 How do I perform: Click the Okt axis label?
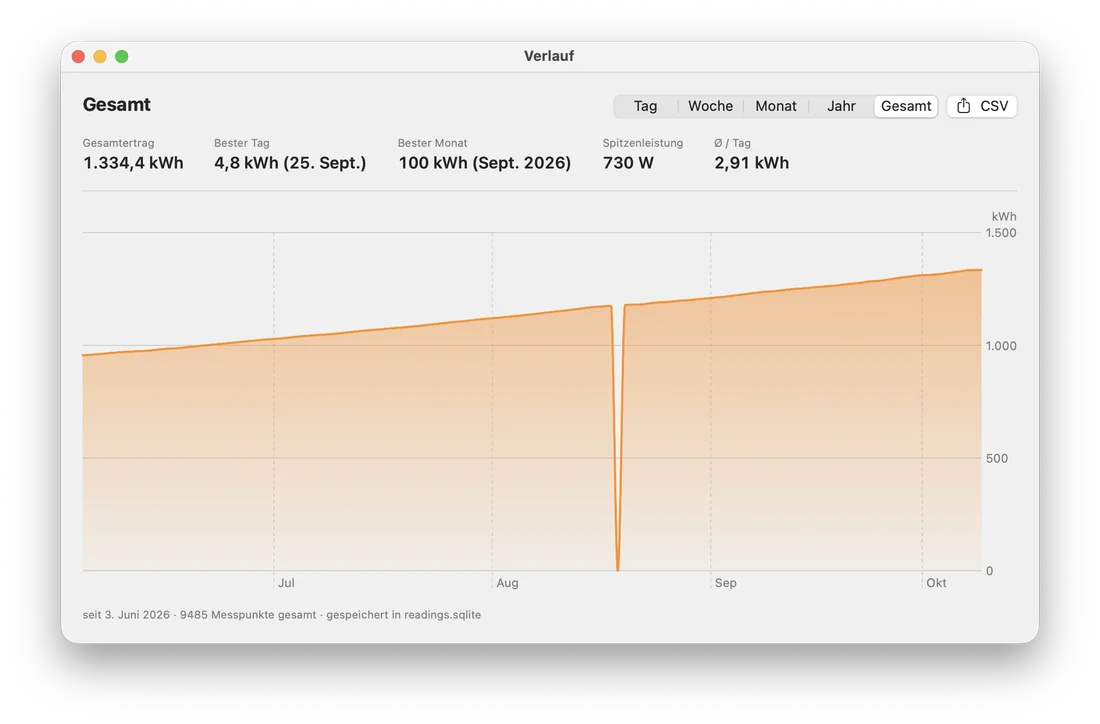tap(936, 583)
